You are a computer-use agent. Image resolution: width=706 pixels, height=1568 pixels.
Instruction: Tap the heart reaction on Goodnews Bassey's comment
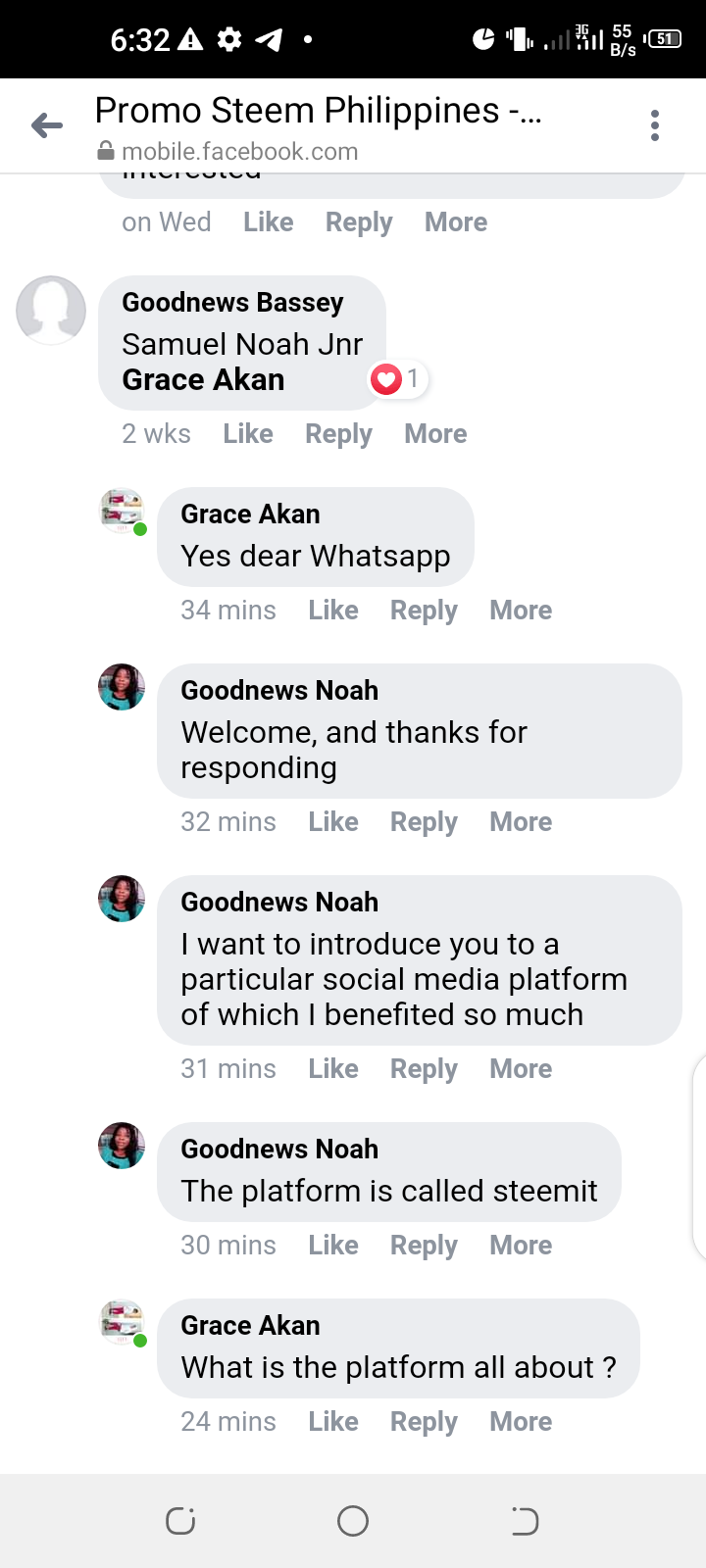coord(387,379)
